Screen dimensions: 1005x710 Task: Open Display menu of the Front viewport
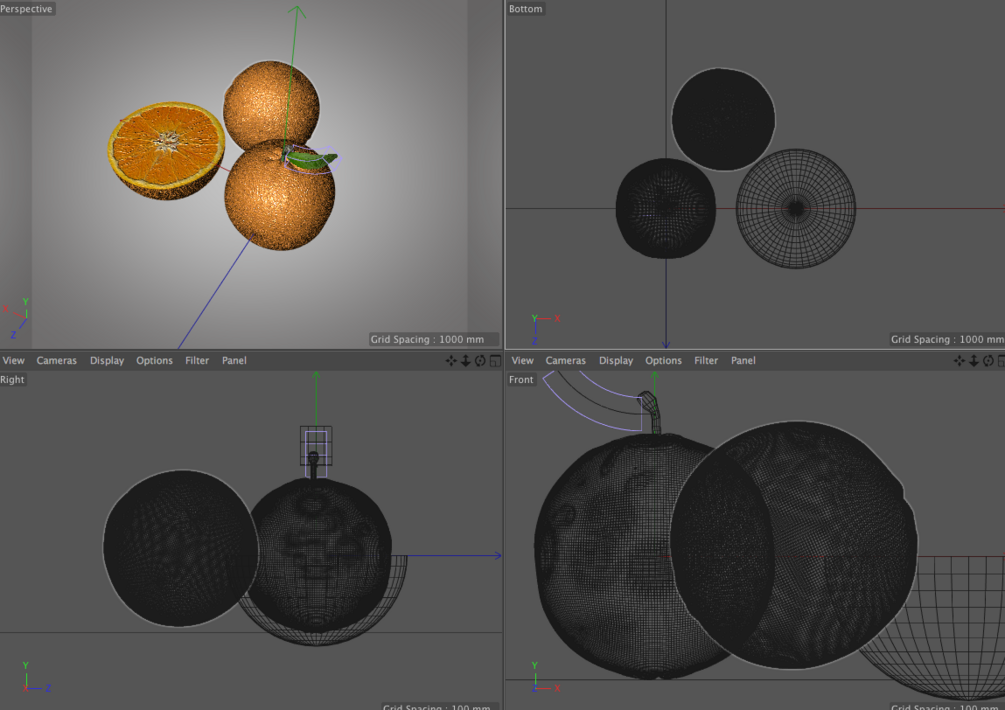coord(616,361)
